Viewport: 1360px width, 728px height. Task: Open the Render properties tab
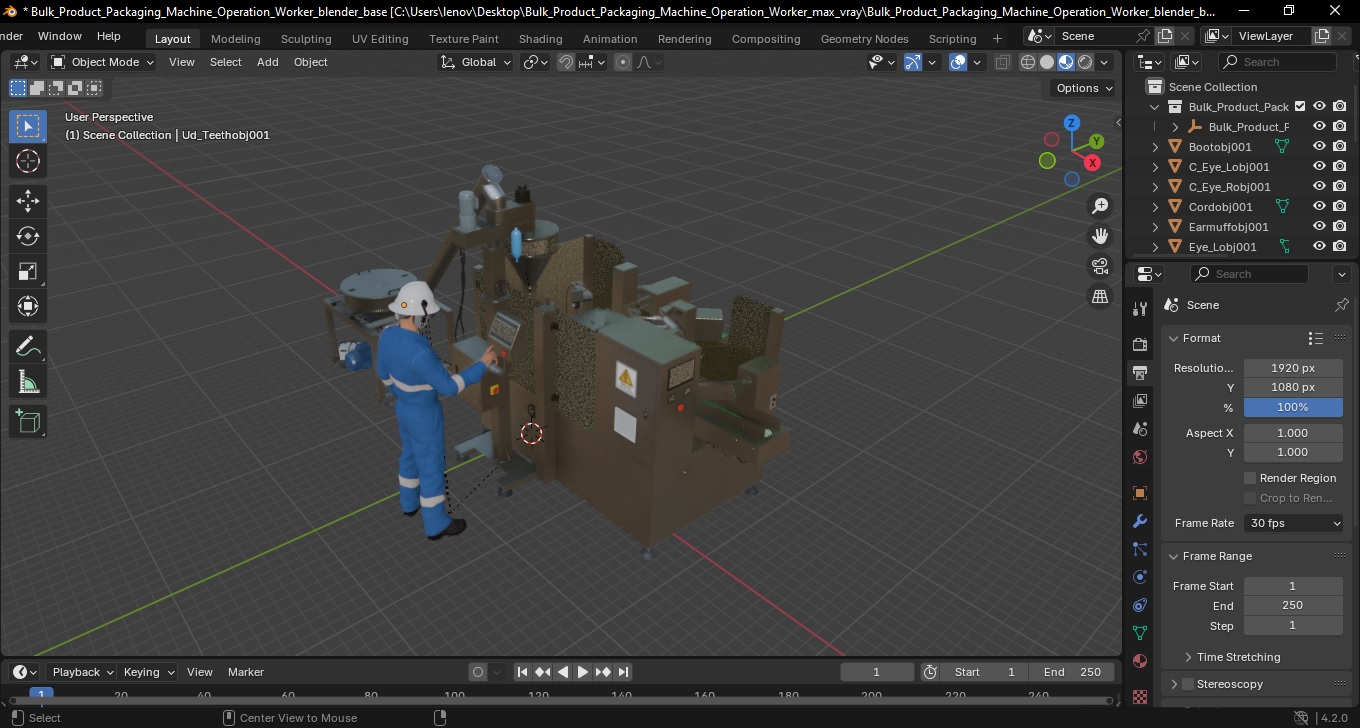[1140, 344]
